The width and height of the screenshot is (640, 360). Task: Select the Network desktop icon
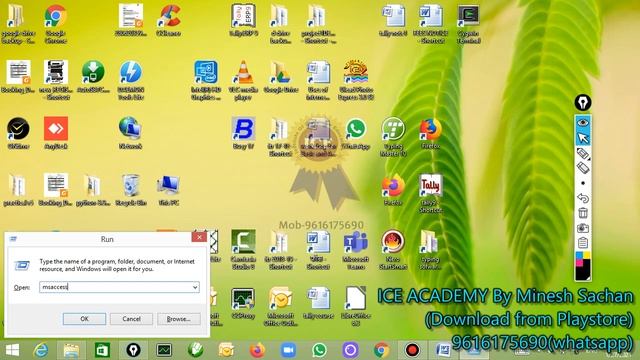pos(131,133)
